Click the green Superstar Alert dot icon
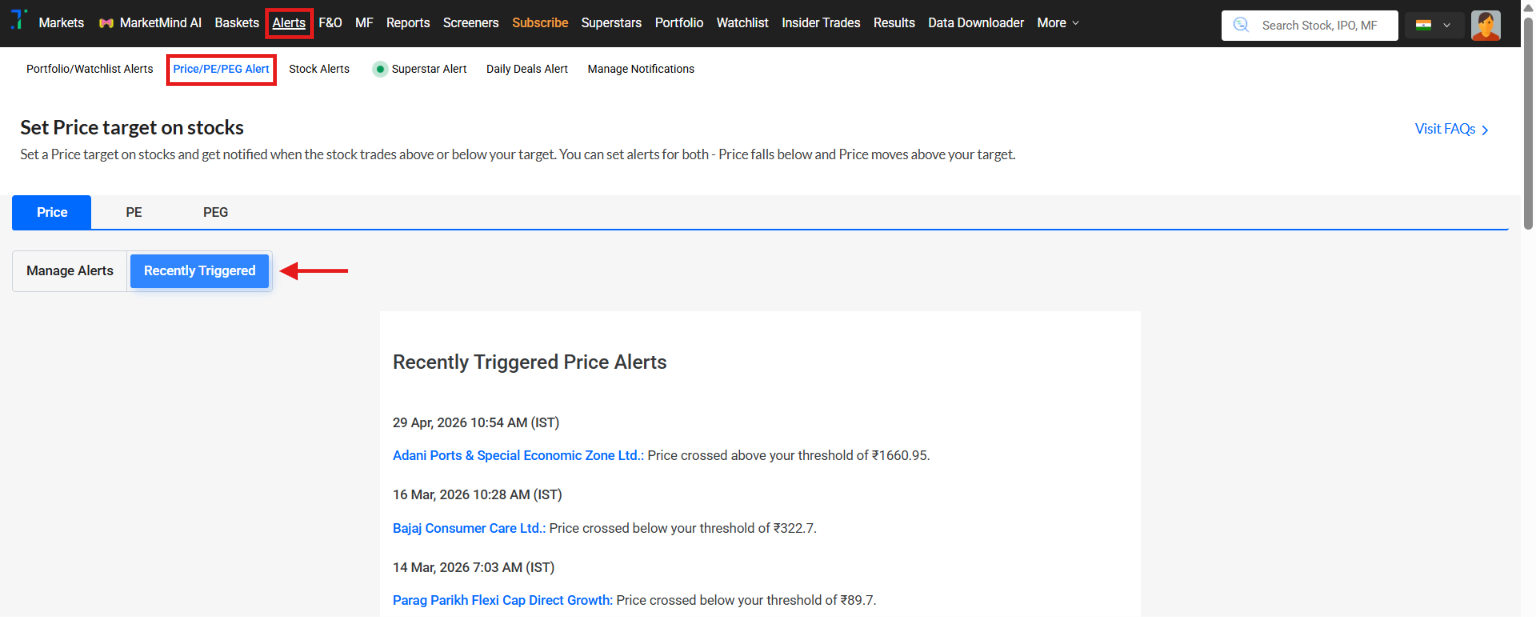 [x=380, y=69]
